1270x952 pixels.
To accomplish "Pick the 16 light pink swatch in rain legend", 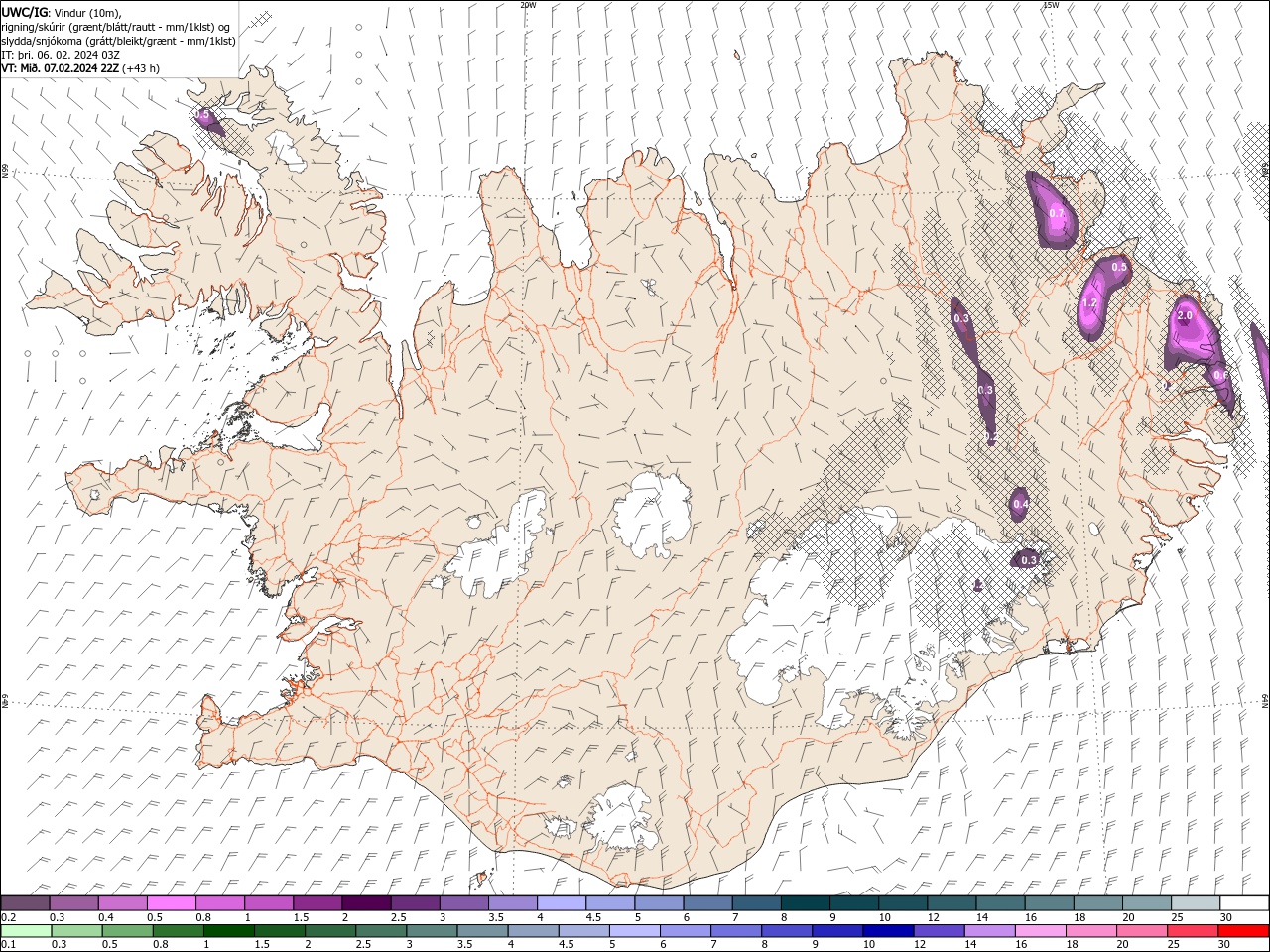I will pos(1039,931).
